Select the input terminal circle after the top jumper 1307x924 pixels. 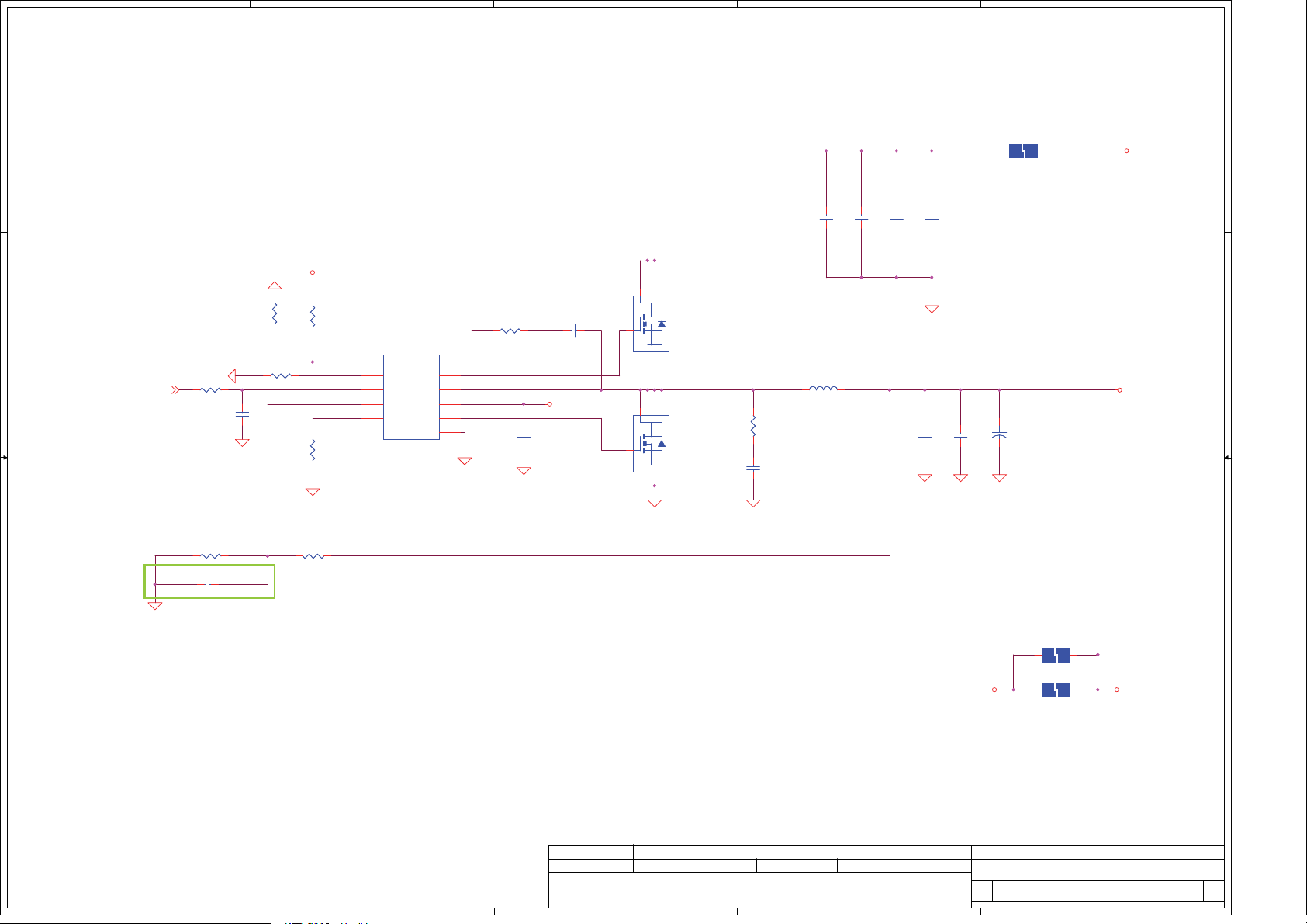tap(1126, 151)
